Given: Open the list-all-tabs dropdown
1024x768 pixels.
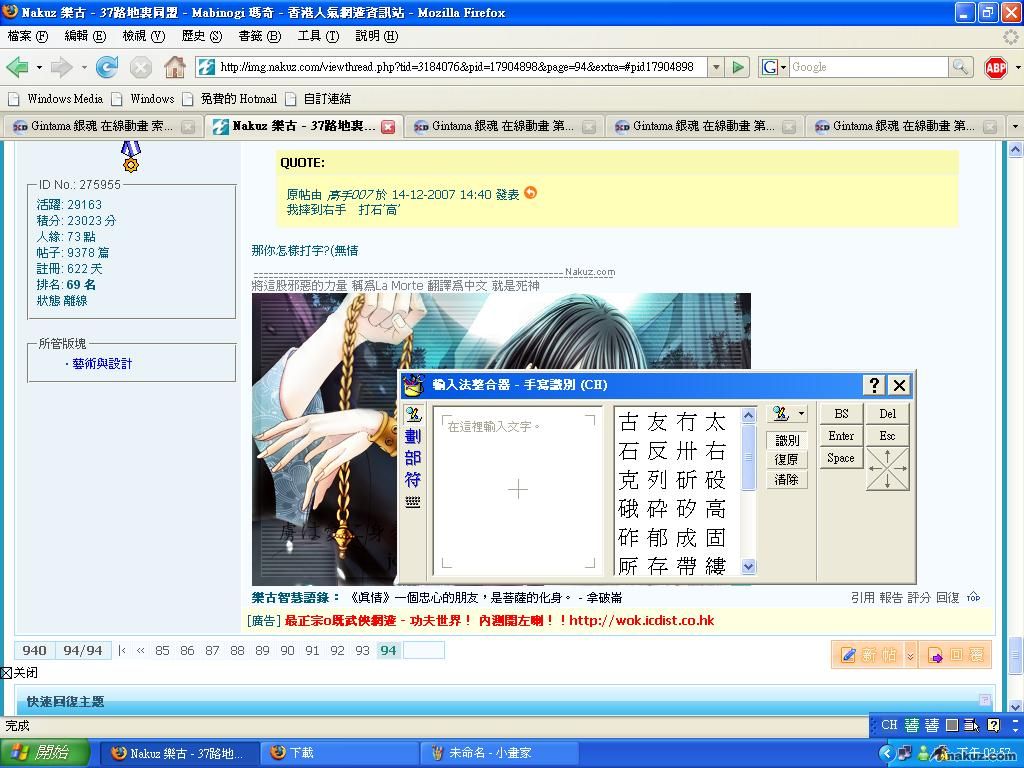Looking at the screenshot, I should point(1014,126).
